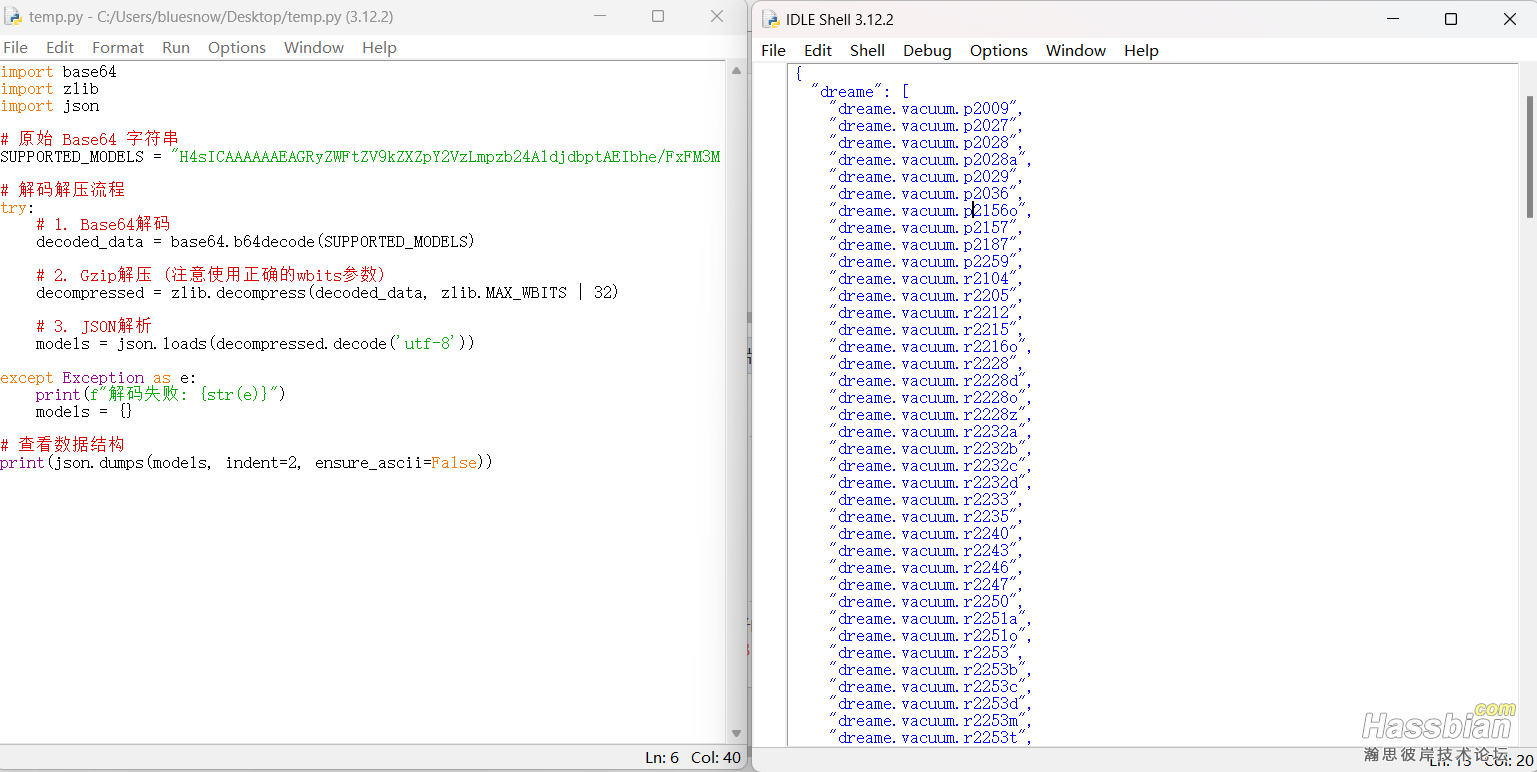Click the 'models = {}' line

point(84,412)
